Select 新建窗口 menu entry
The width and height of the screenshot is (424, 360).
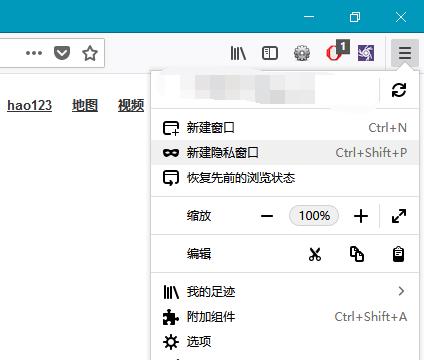point(285,128)
